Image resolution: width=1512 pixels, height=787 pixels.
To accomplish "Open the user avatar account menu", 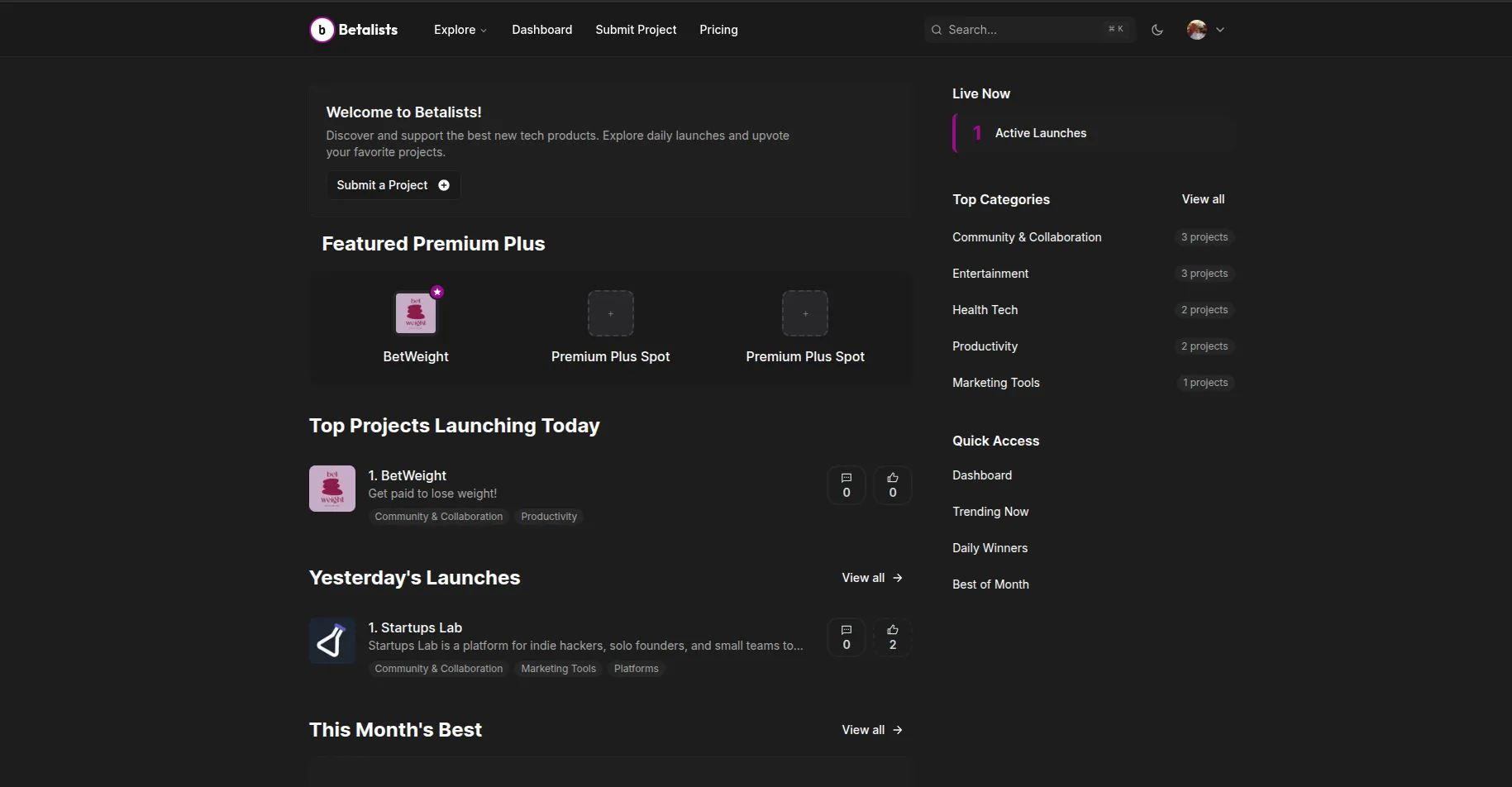I will click(x=1205, y=30).
